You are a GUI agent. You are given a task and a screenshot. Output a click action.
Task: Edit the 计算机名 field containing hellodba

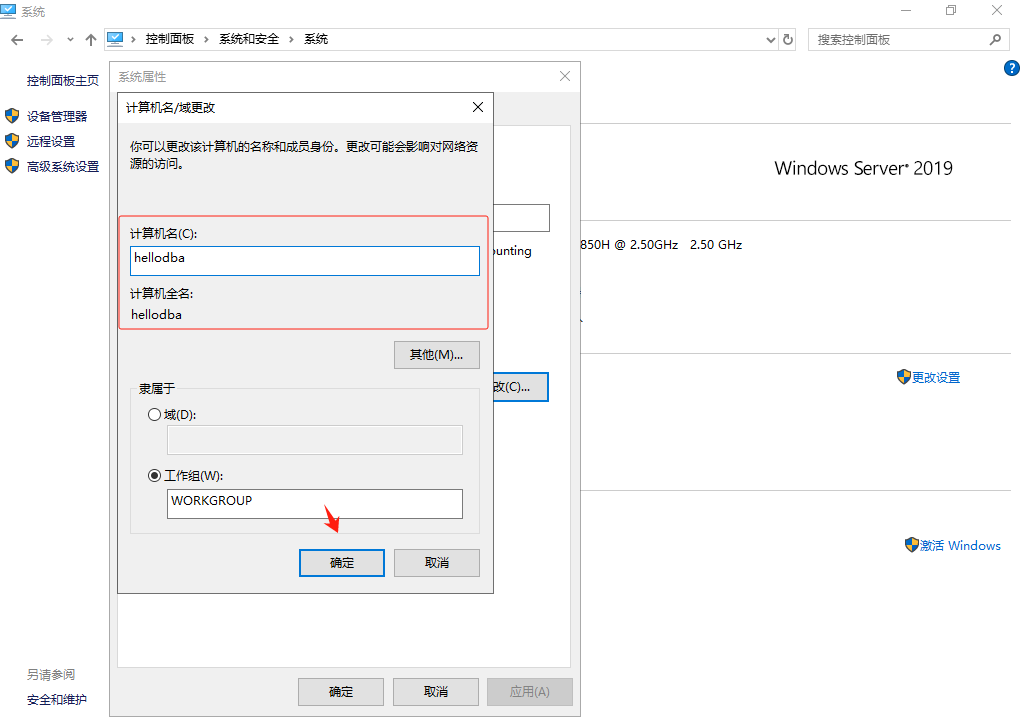coord(304,261)
